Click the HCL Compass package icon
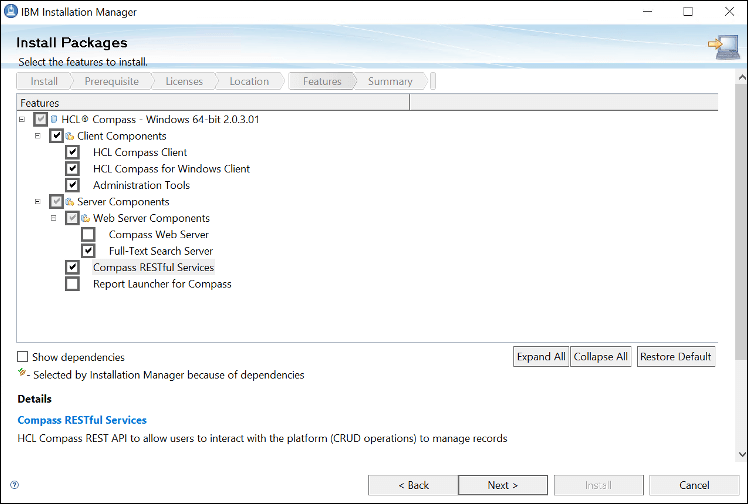 [x=54, y=119]
